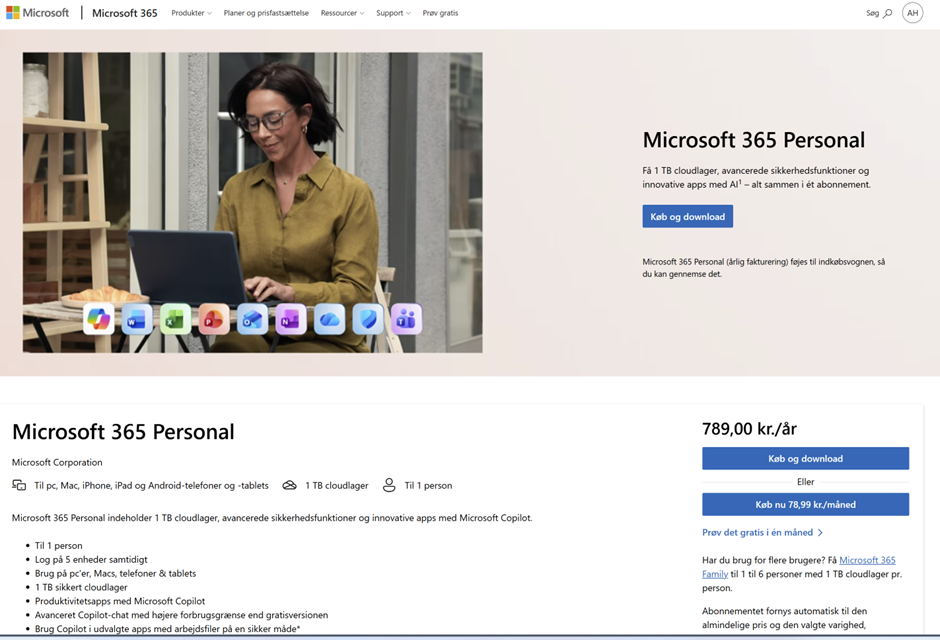Click the person icon beside 'Til 1 person'

[389, 485]
